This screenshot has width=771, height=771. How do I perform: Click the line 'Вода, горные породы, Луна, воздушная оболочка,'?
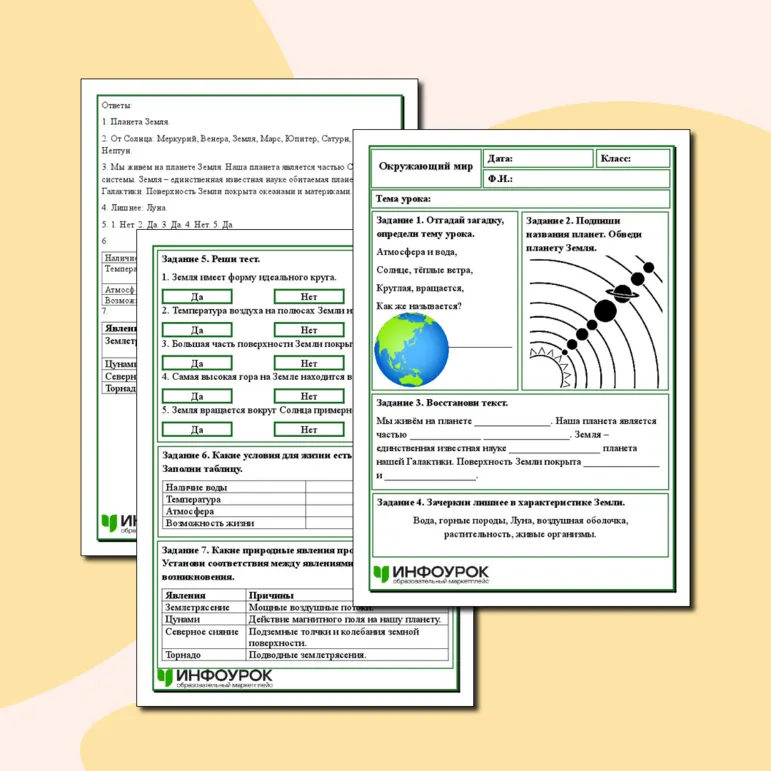coord(520,520)
